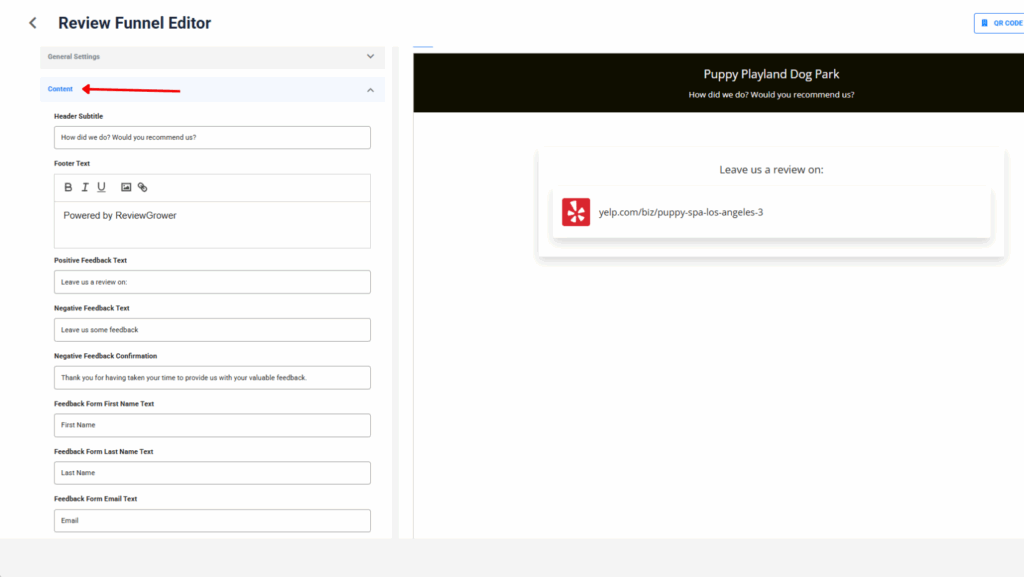Viewport: 1024px width, 577px height.
Task: Apply underline in Footer Text toolbar
Action: [x=101, y=187]
